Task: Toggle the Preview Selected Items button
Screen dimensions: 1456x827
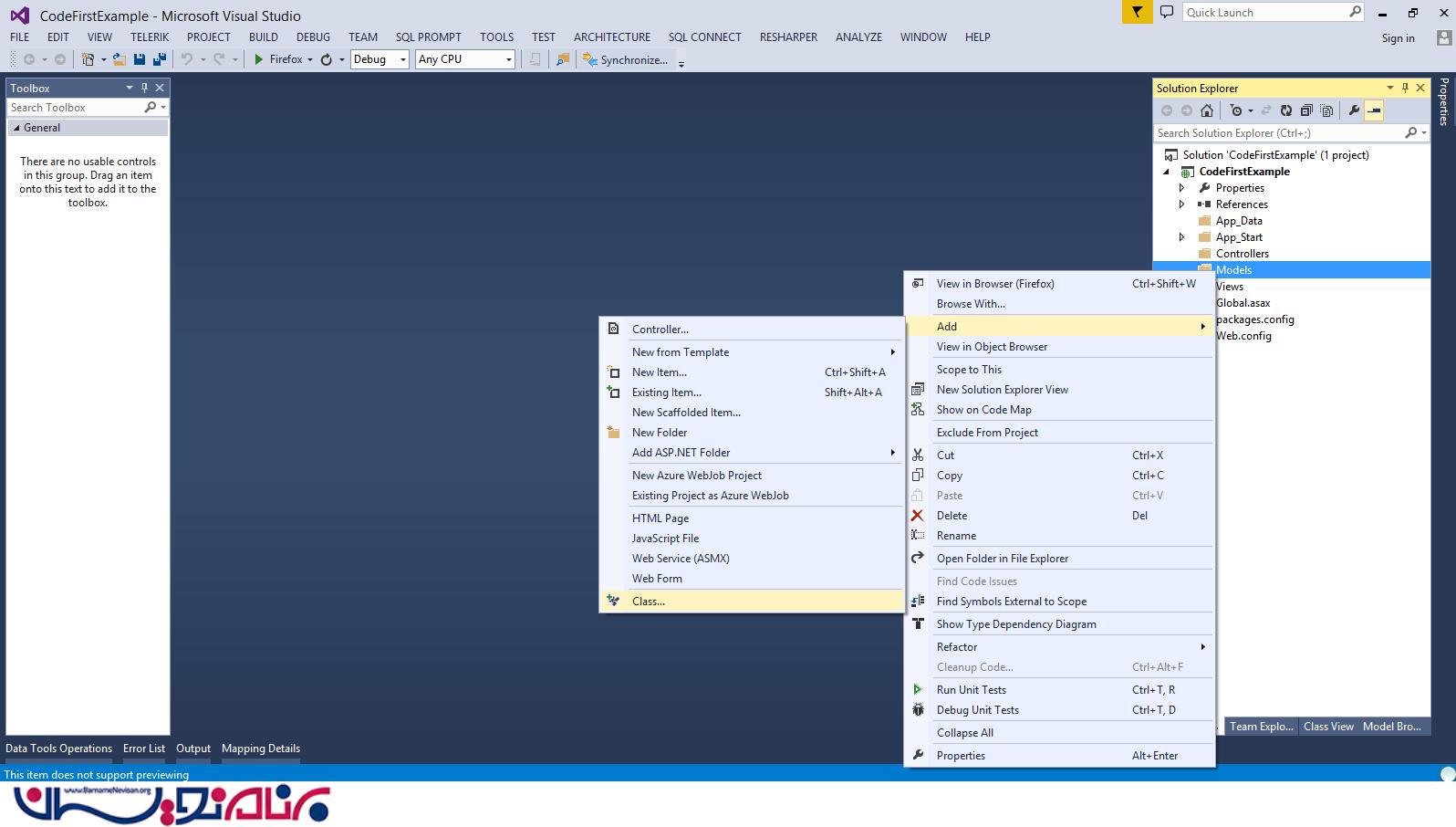Action: 1374,110
